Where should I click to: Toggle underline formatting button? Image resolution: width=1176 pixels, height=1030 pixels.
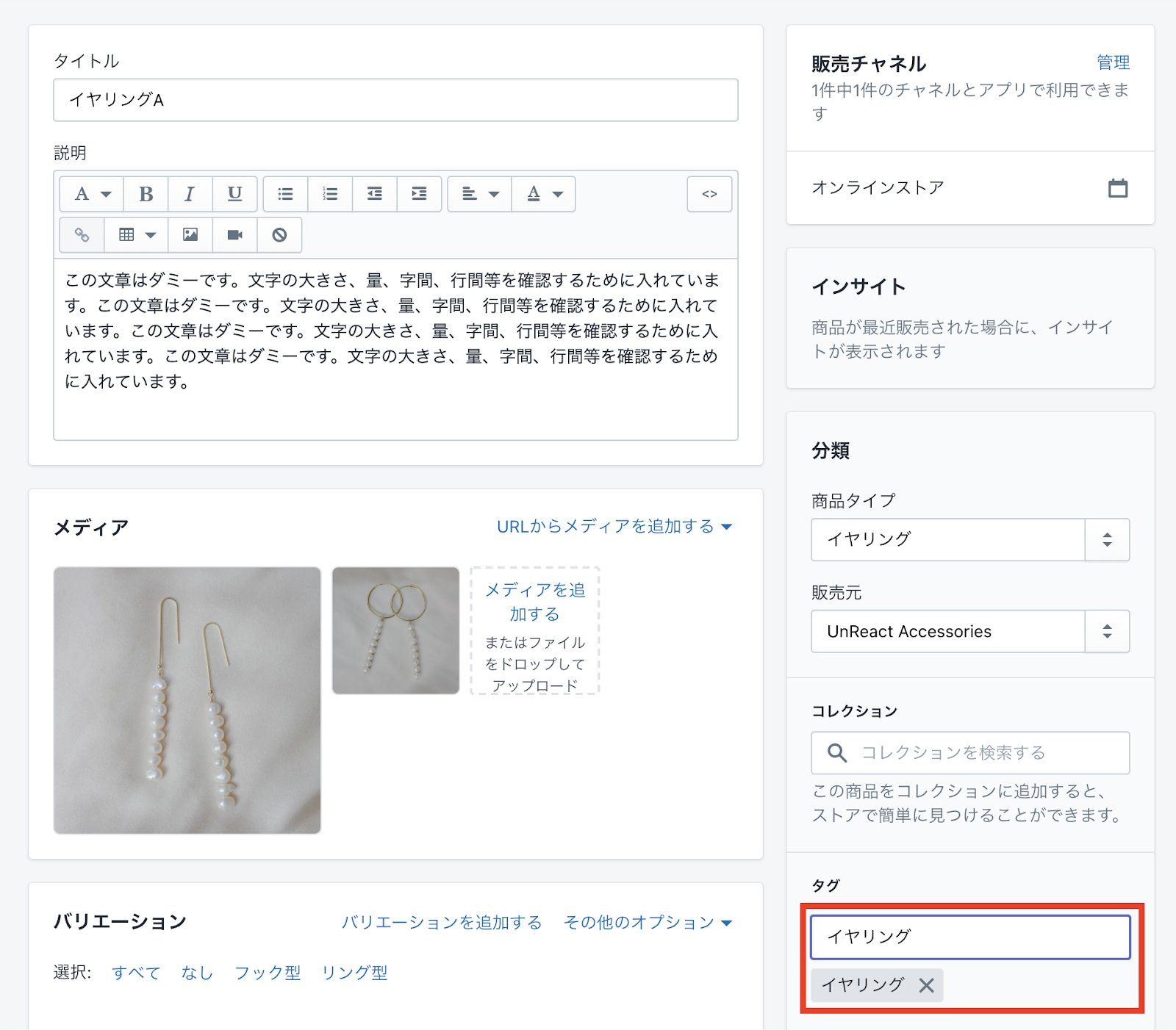(234, 194)
